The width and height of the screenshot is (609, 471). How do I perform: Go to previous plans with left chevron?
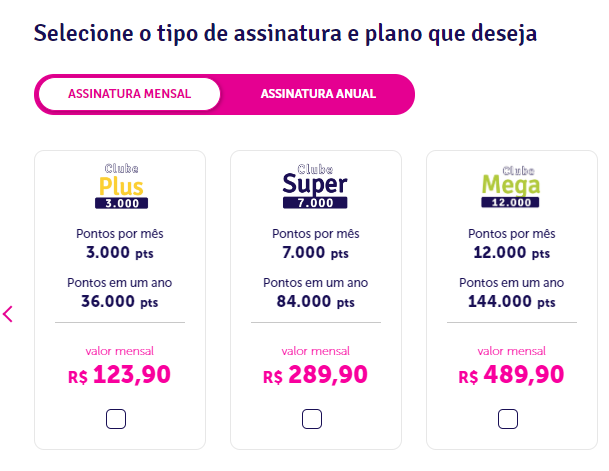pyautogui.click(x=8, y=314)
